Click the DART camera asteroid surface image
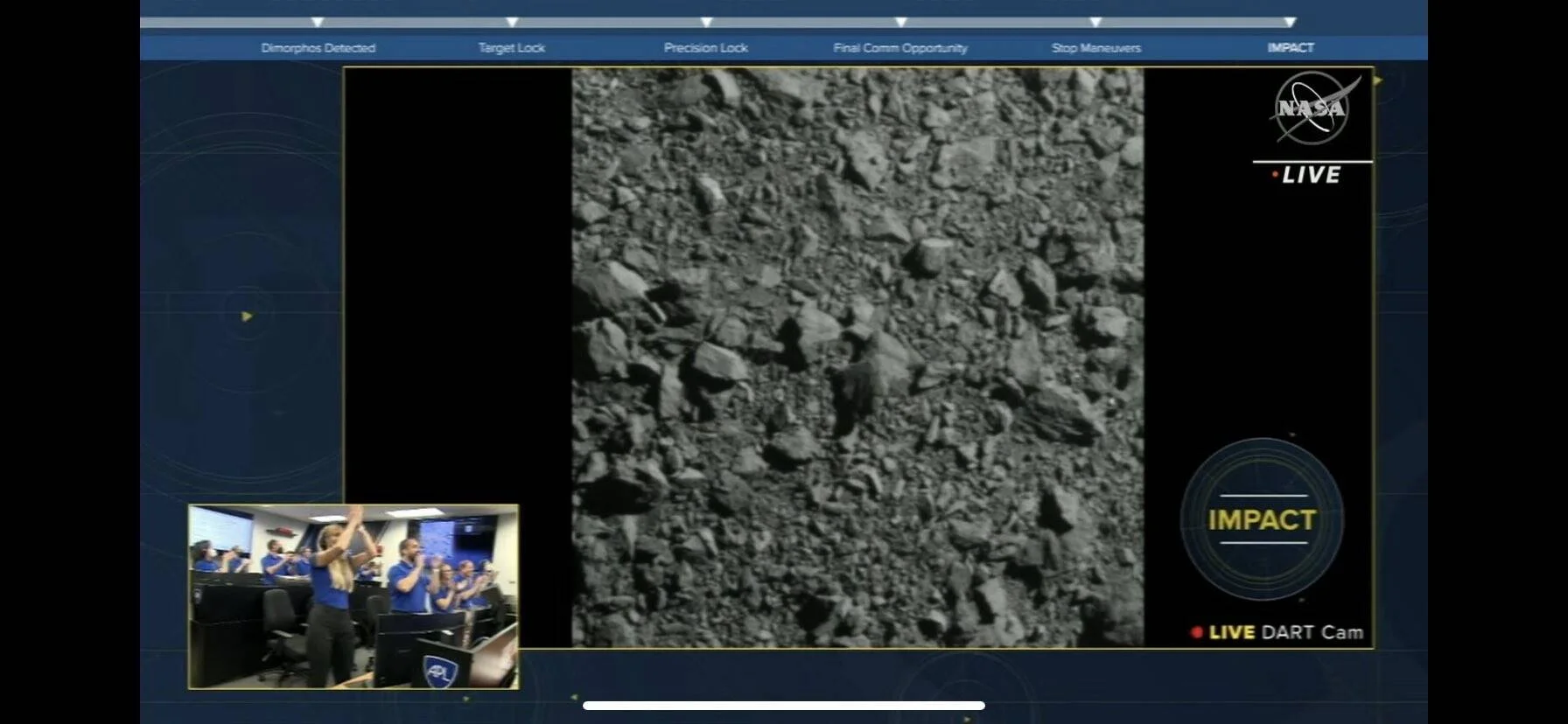1568x724 pixels. coord(857,358)
